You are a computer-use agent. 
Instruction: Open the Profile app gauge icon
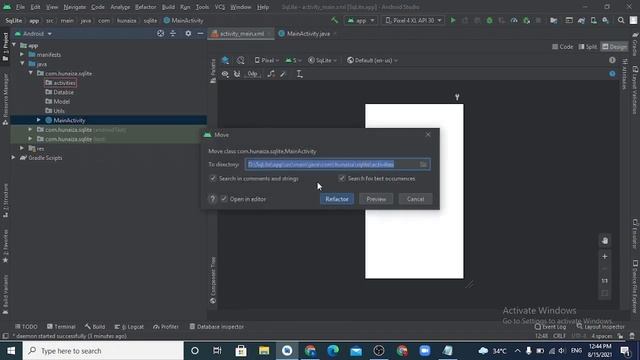click(514, 20)
